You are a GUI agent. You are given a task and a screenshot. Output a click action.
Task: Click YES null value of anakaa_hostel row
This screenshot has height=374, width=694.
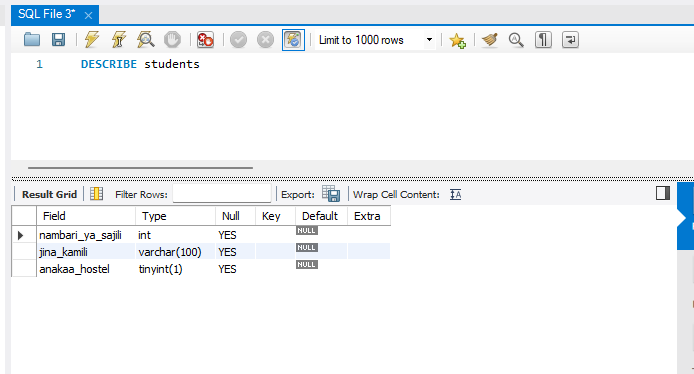[227, 269]
